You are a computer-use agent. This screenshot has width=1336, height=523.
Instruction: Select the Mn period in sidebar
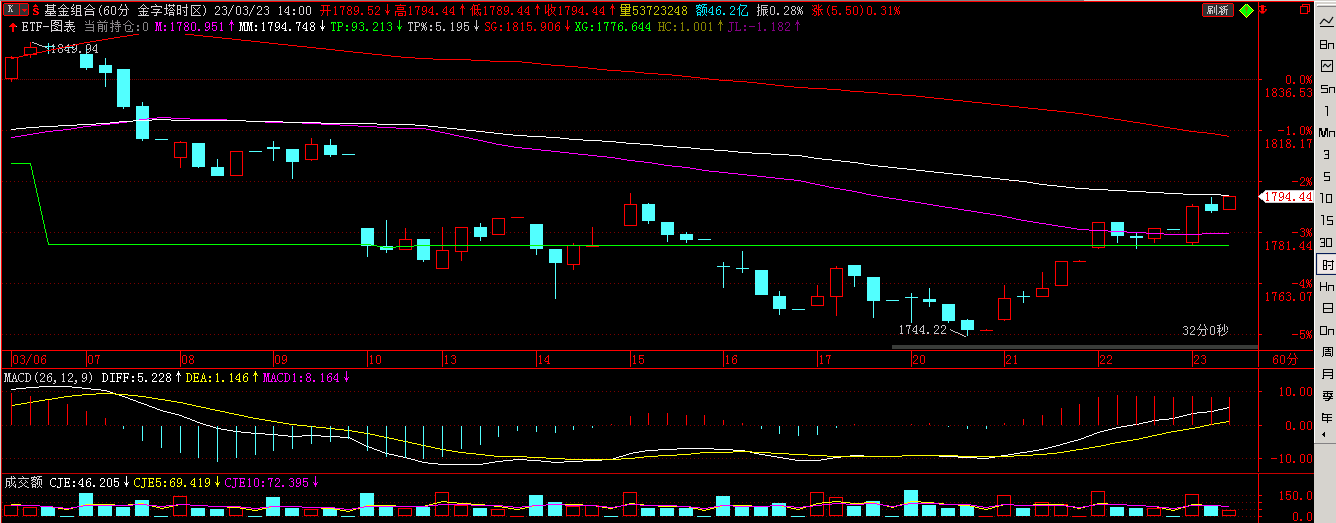tap(1326, 132)
